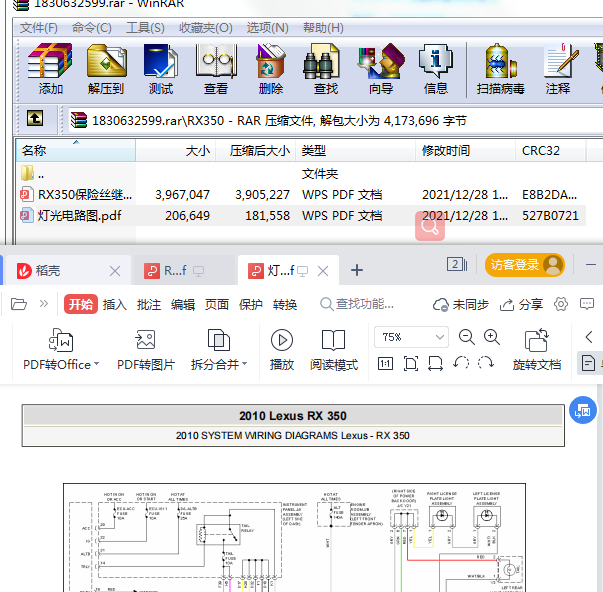Open the 文件(F) menu in WinRAR
The image size is (603, 592).
tap(39, 28)
